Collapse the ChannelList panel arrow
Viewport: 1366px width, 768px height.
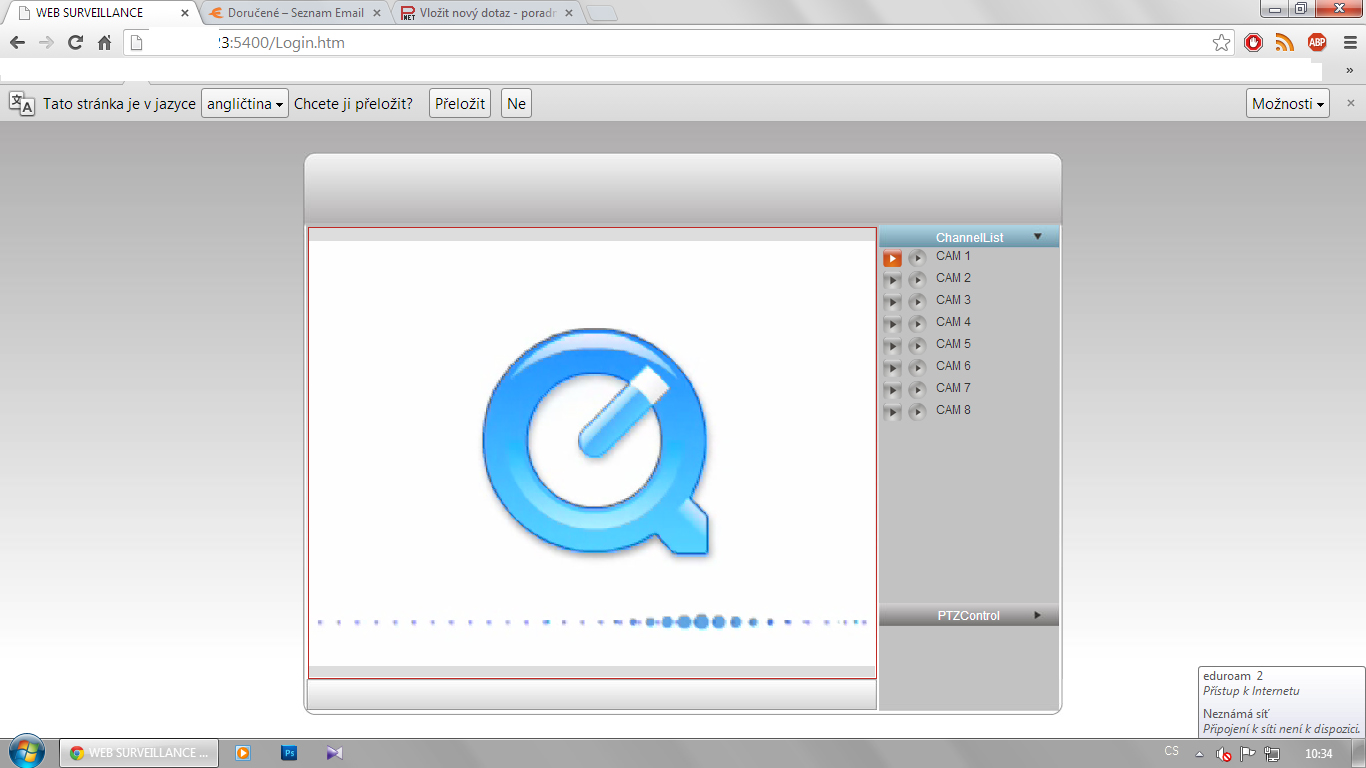1038,237
